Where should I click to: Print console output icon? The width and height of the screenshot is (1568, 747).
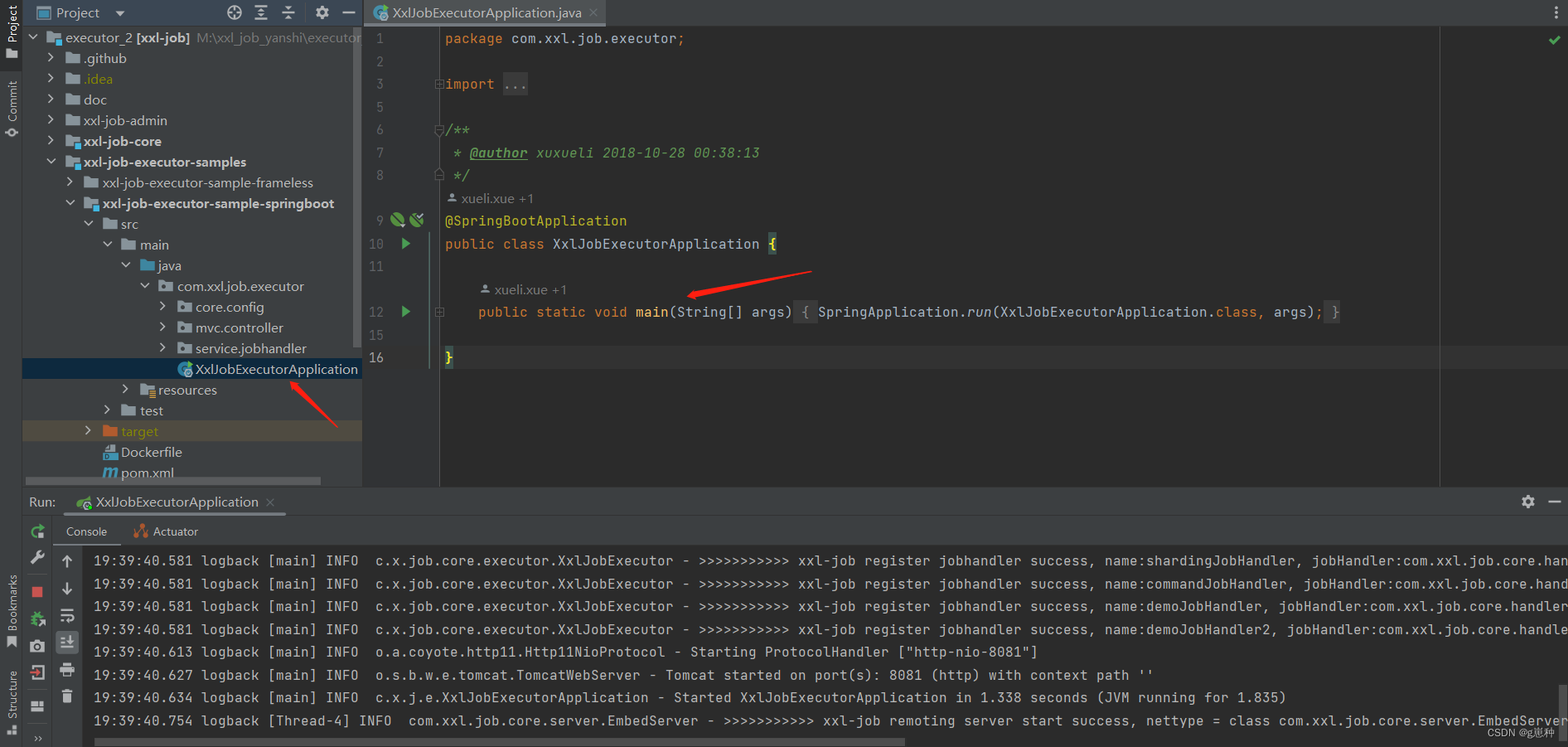(67, 669)
